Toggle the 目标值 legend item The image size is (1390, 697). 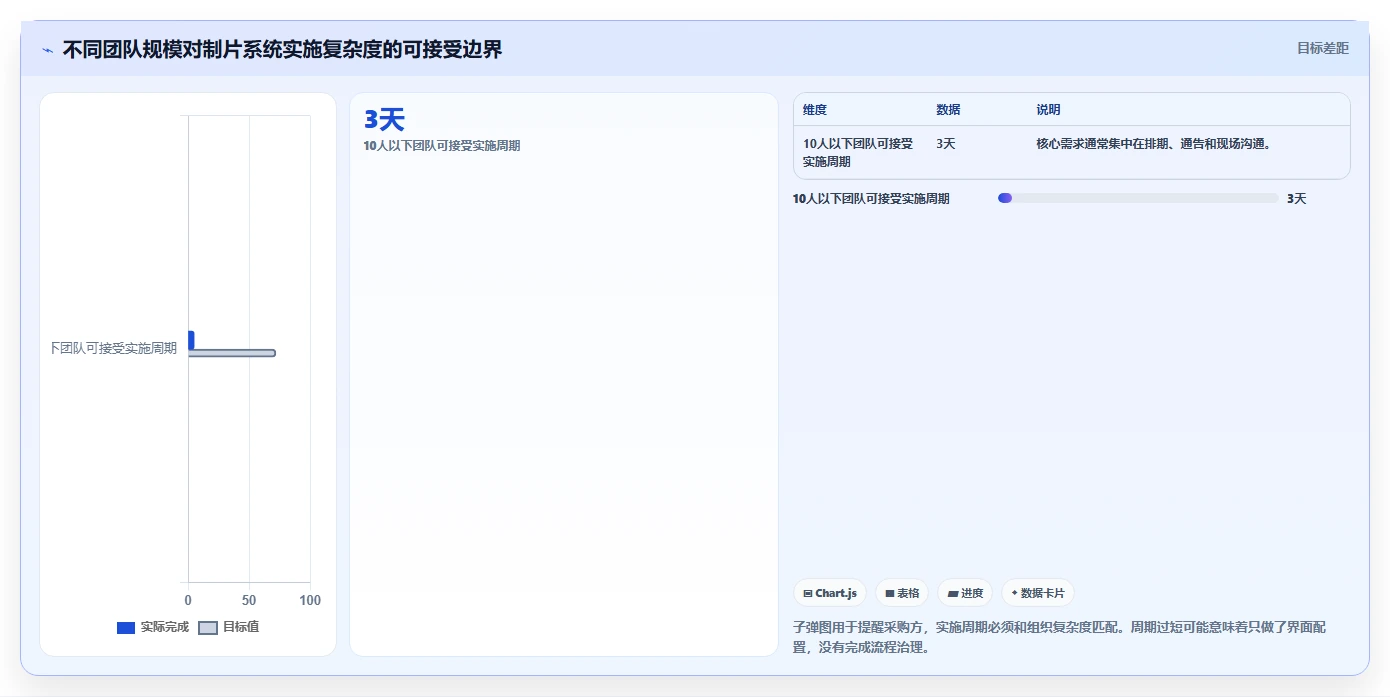click(x=229, y=627)
